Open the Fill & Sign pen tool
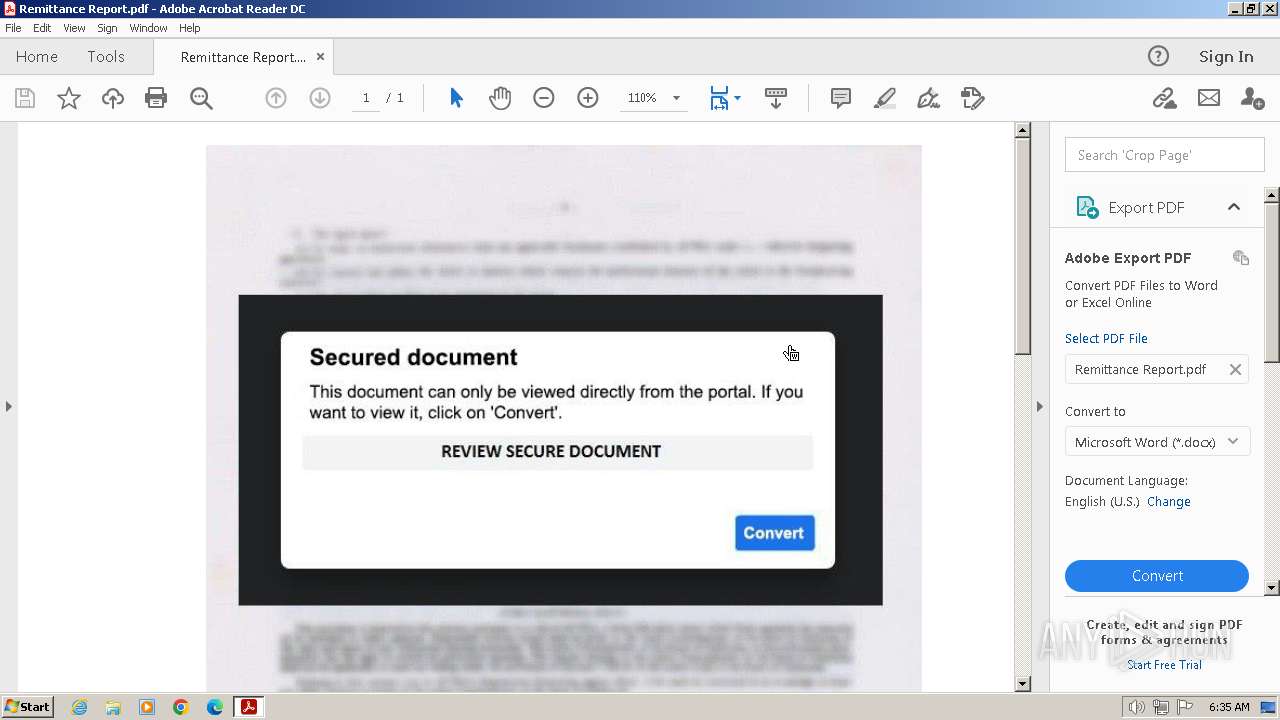This screenshot has width=1280, height=720. (x=928, y=98)
